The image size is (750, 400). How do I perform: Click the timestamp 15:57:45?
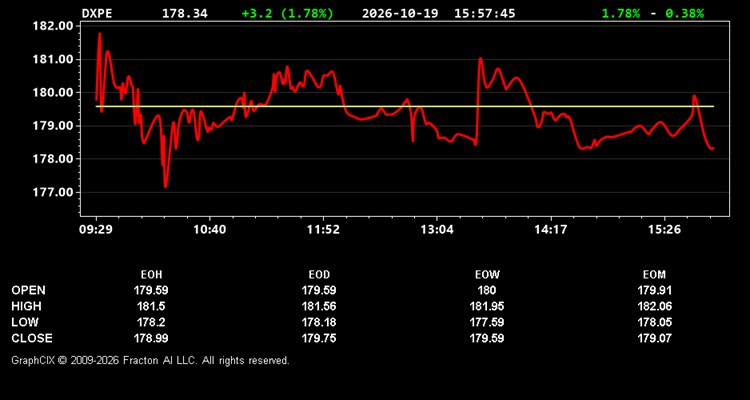[x=485, y=13]
